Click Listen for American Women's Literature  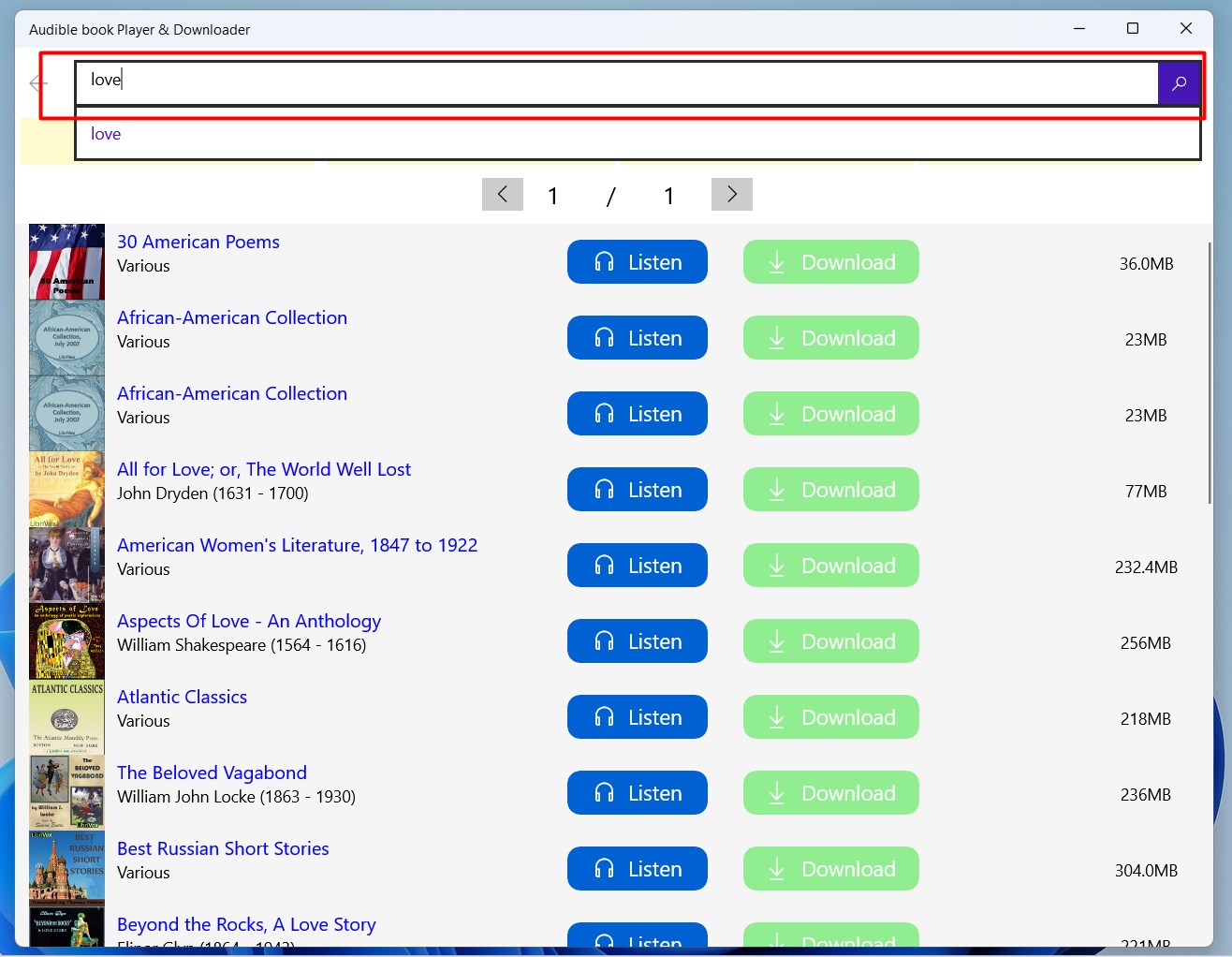pos(637,565)
